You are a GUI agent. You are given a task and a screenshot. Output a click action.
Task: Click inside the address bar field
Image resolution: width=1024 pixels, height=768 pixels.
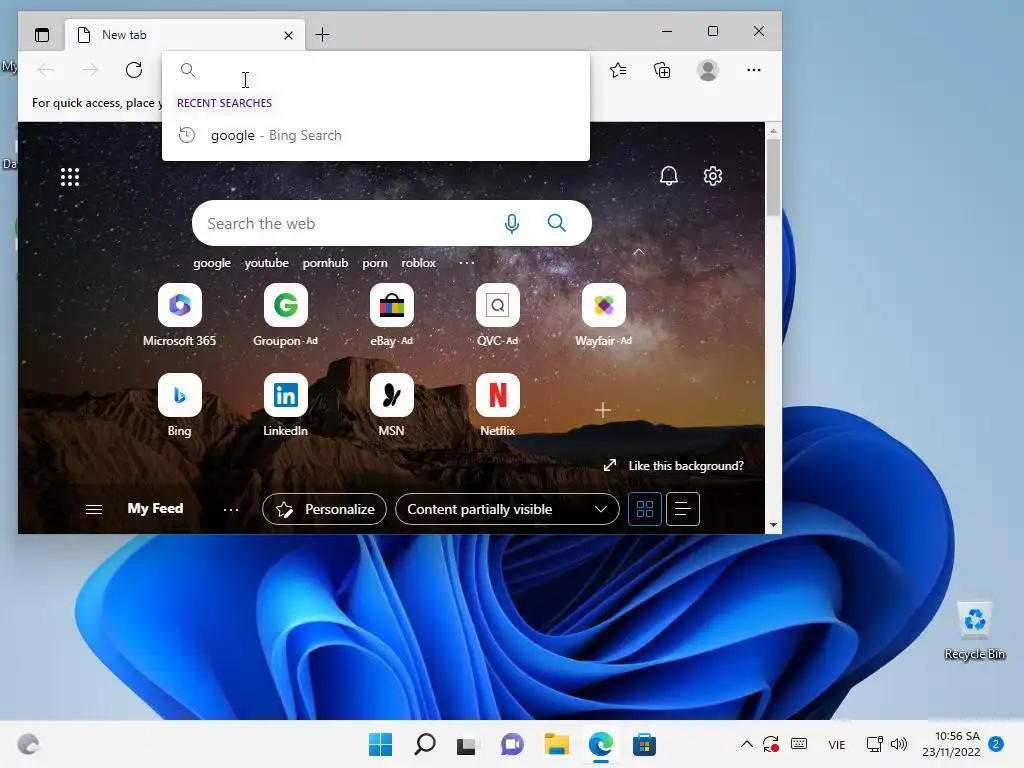click(x=376, y=71)
